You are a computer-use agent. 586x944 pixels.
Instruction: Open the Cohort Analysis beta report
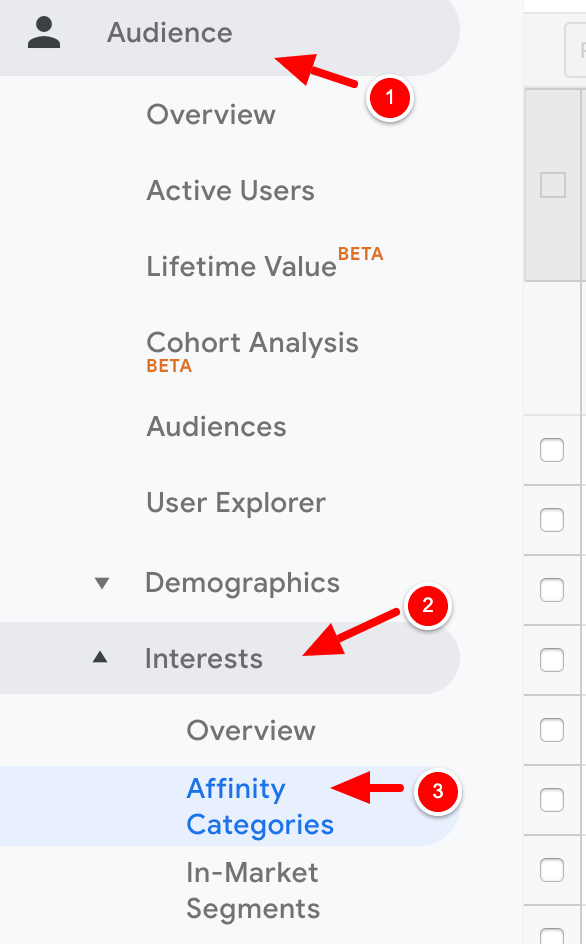(x=252, y=342)
